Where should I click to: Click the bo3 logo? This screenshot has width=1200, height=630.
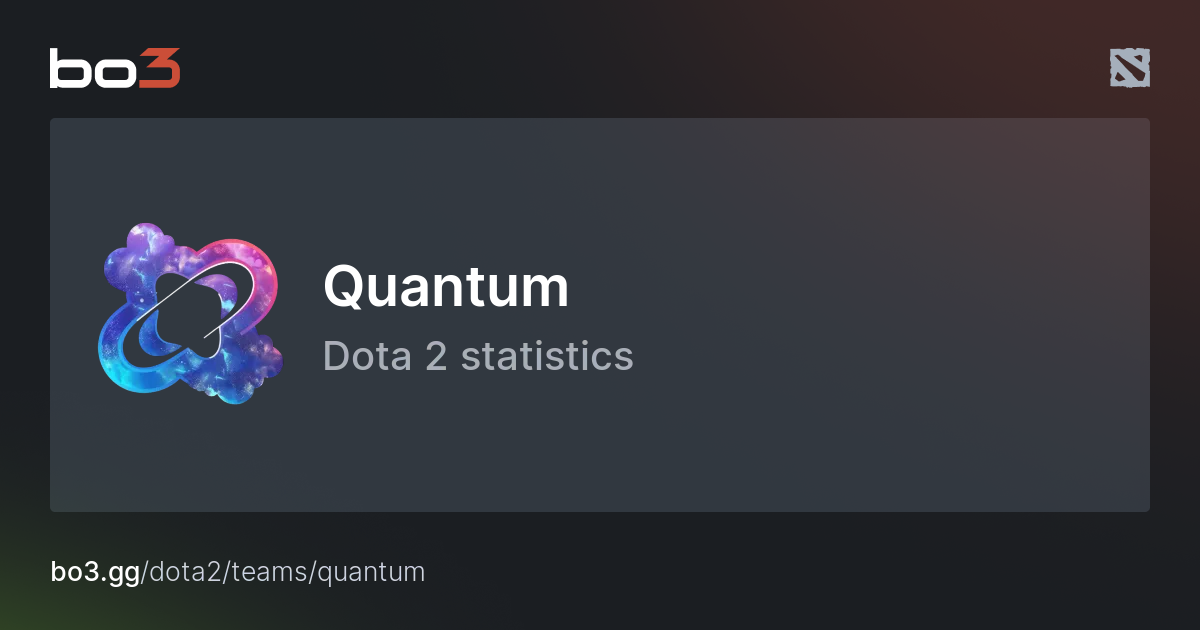click(x=115, y=68)
